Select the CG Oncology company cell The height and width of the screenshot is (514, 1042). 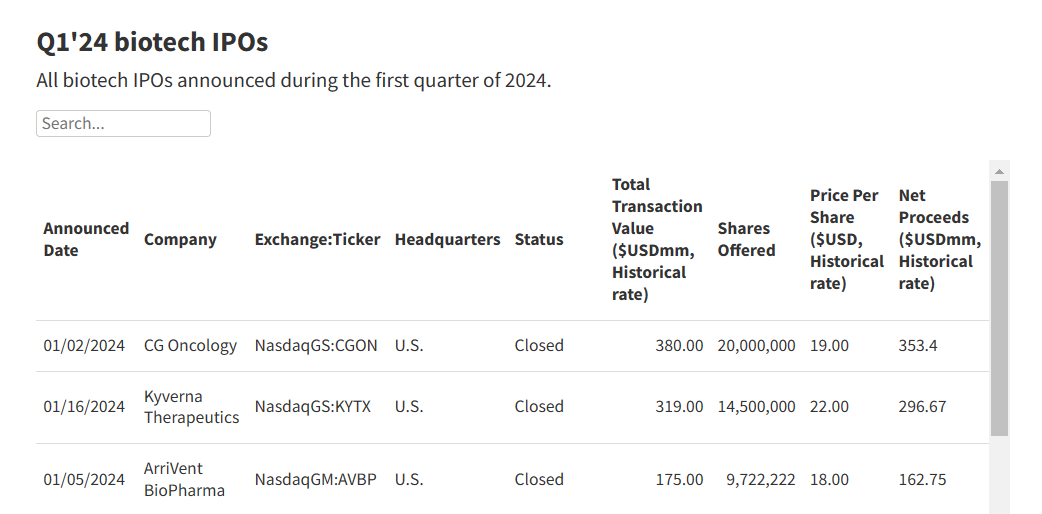click(x=190, y=345)
